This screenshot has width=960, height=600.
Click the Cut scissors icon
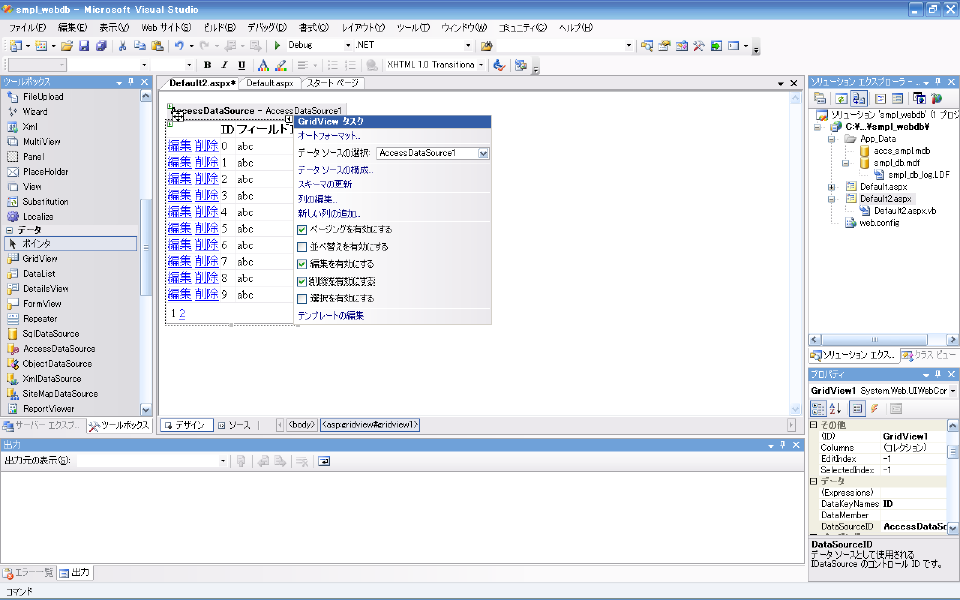pyautogui.click(x=122, y=46)
